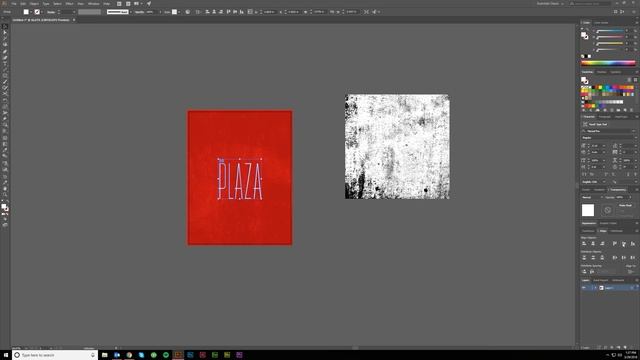
Task: Click vertical distribute bottom icon
Action: tap(602, 258)
